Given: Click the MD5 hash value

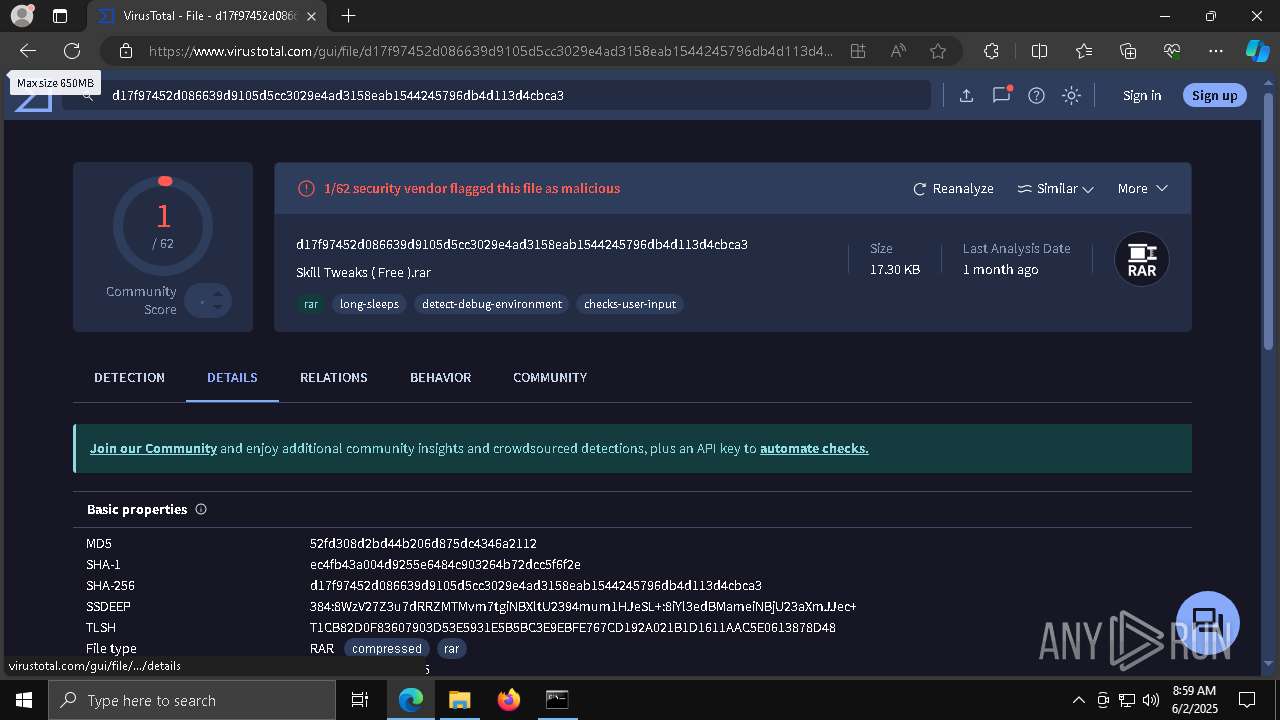Looking at the screenshot, I should (x=423, y=543).
